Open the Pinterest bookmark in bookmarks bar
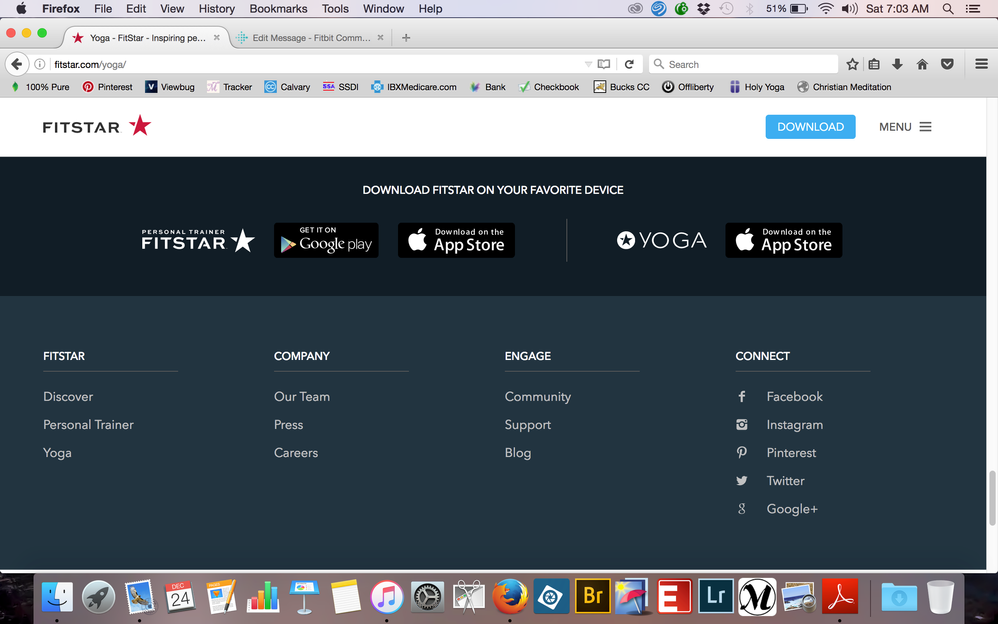This screenshot has height=624, width=998. pos(107,87)
